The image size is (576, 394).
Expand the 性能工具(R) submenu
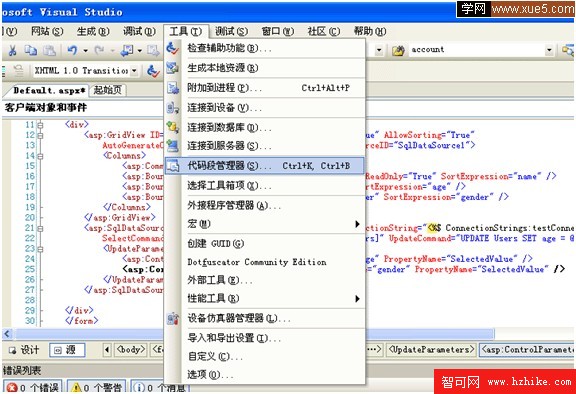[x=264, y=299]
